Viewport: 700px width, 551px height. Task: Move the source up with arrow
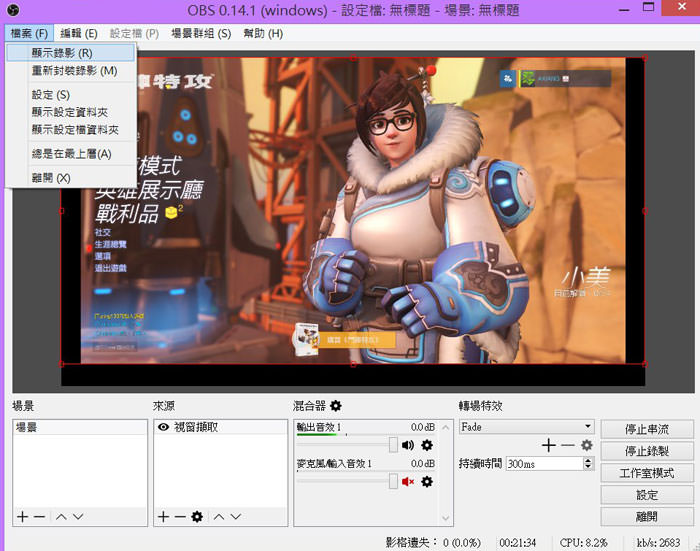[x=219, y=517]
